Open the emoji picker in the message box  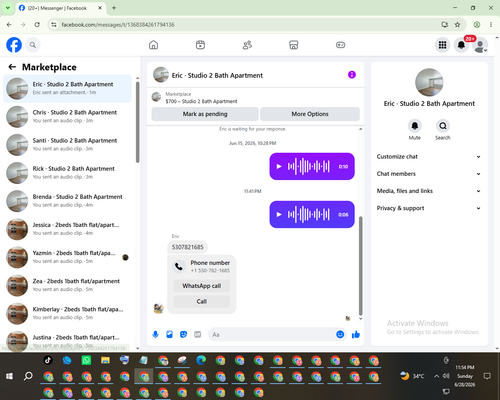point(340,334)
